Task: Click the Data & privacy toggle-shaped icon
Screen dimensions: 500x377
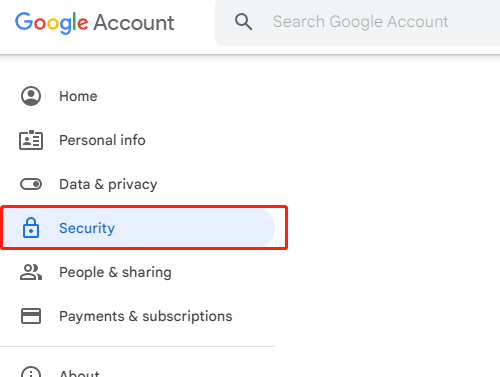Action: pyautogui.click(x=31, y=184)
